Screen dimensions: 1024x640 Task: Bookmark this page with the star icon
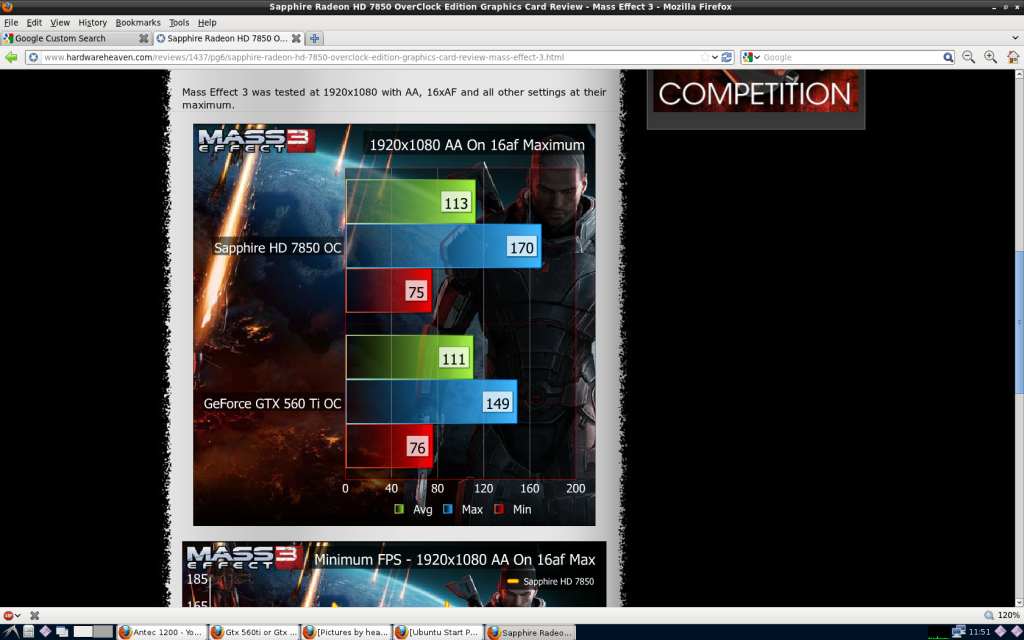705,57
